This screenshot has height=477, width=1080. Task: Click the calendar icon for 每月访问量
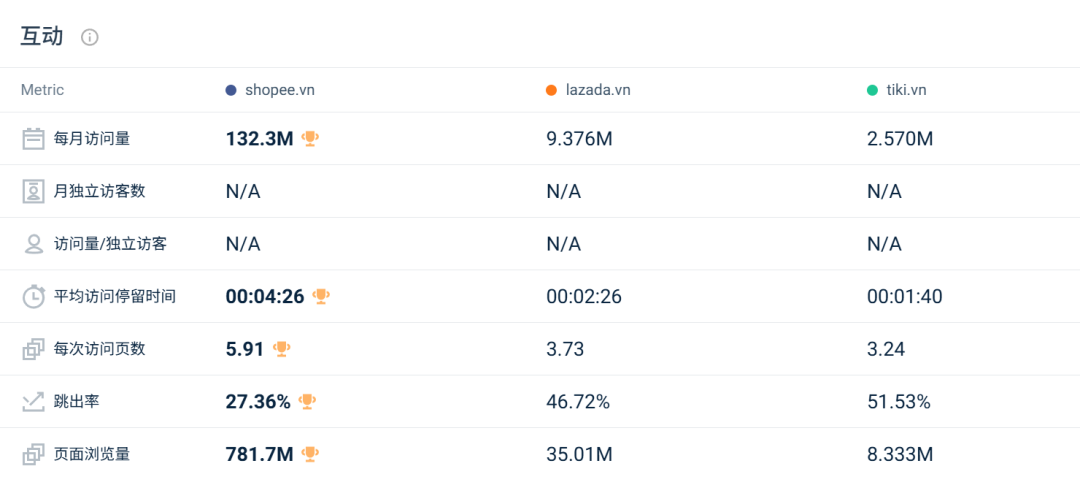click(34, 139)
